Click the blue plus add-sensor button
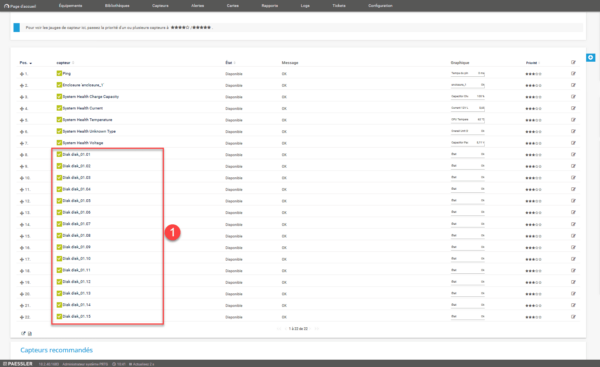600x367 pixels. click(590, 57)
